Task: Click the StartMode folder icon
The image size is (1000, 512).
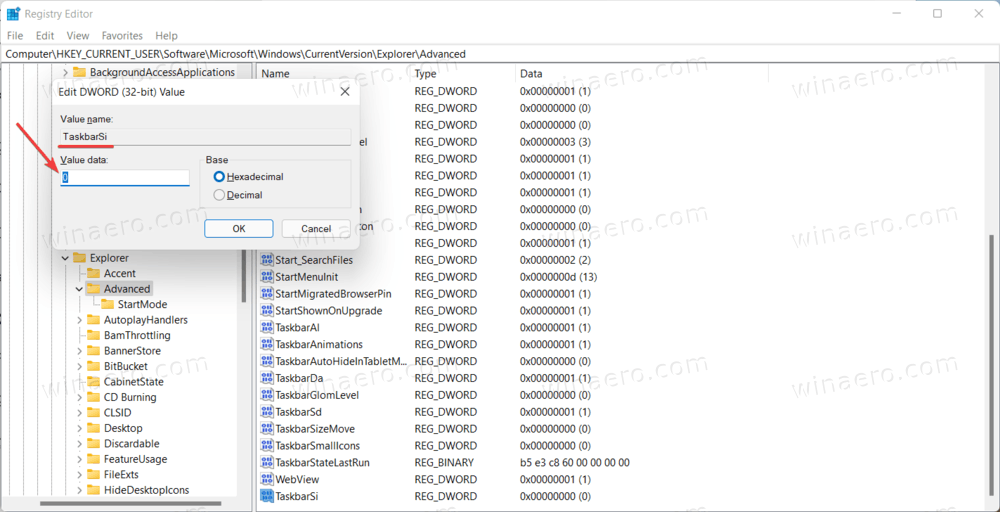Action: click(108, 304)
